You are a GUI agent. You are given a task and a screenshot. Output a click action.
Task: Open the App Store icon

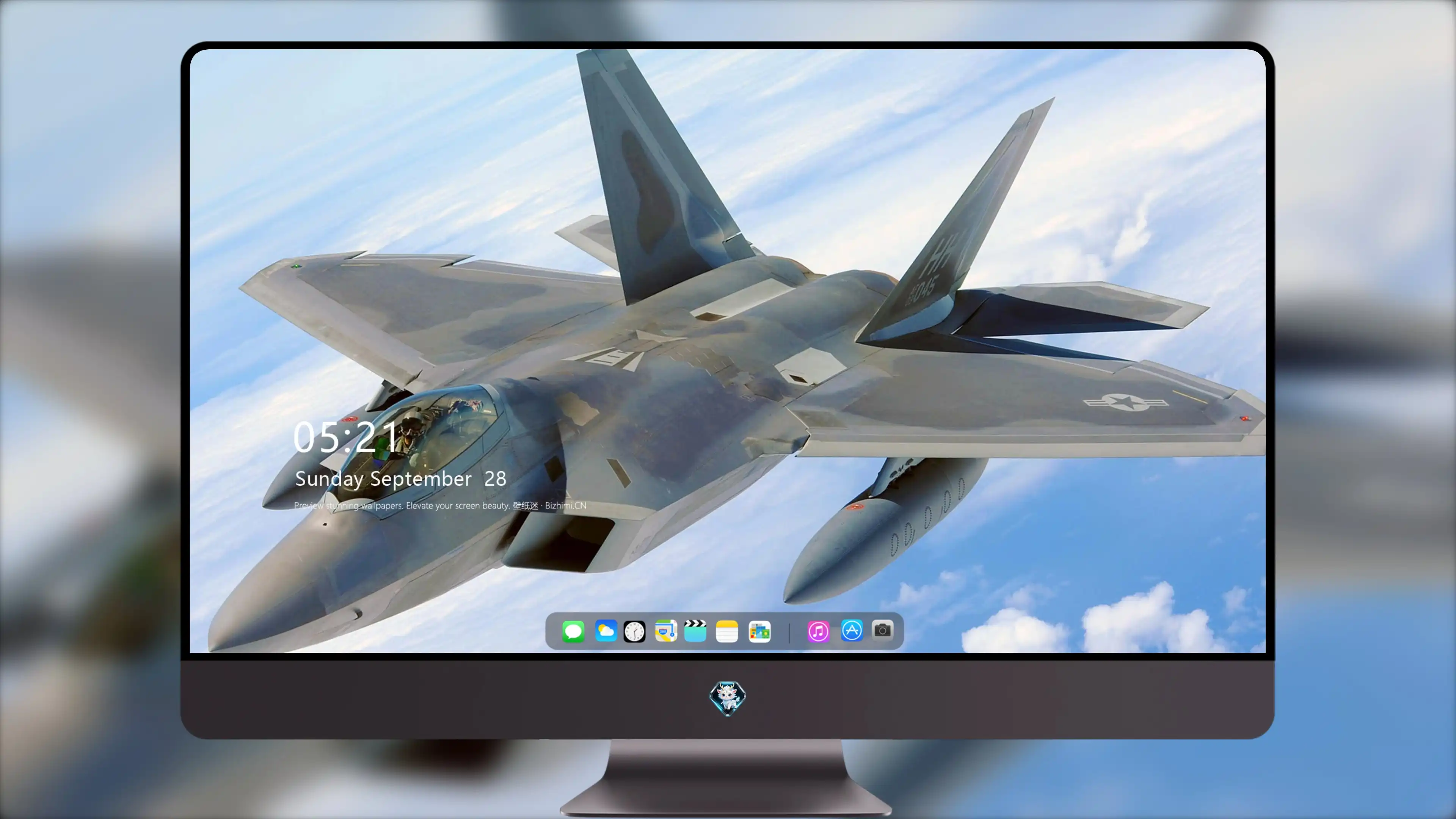tap(852, 630)
